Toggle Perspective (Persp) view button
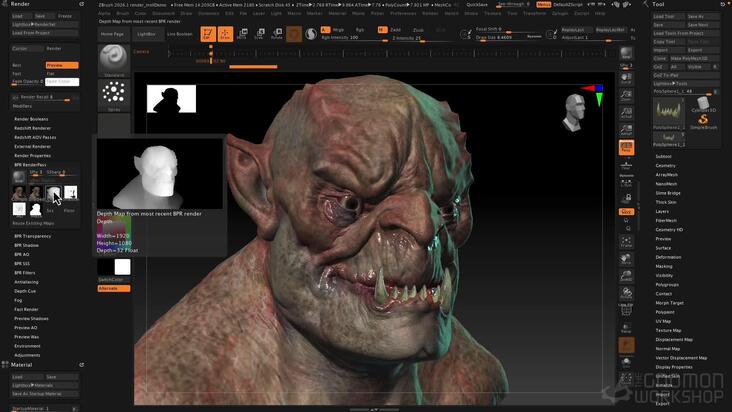732x412 pixels. click(626, 147)
